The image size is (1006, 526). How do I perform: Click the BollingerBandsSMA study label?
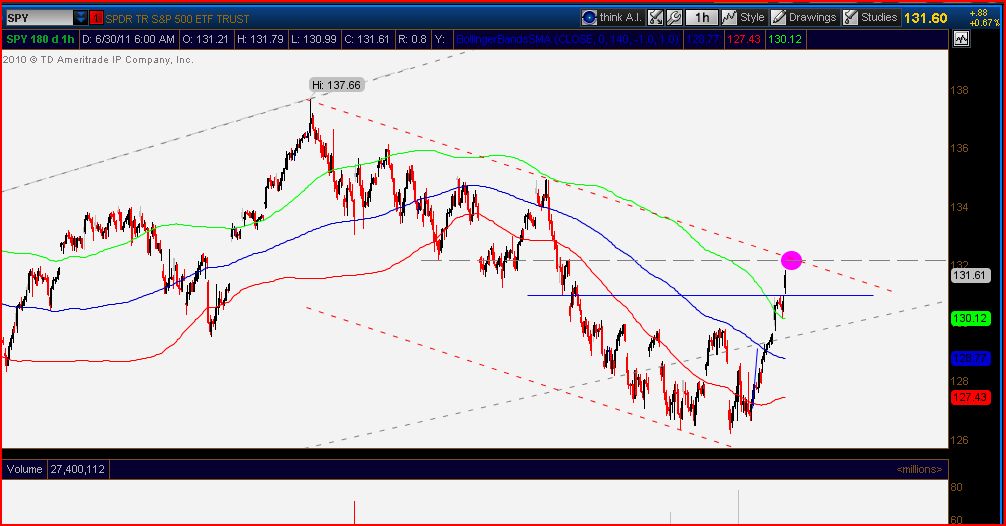pos(567,39)
